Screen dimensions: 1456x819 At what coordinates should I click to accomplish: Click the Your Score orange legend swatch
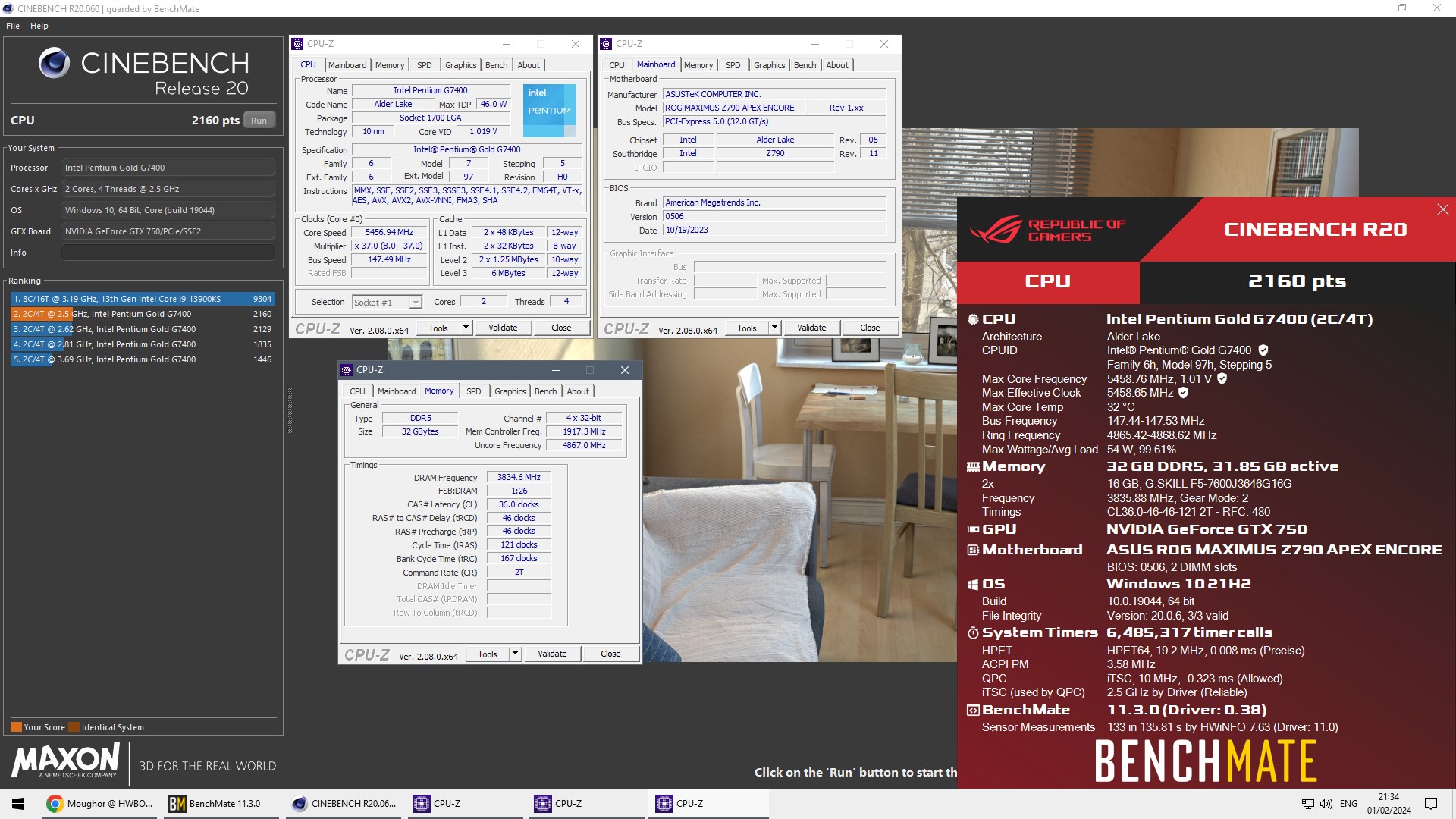point(16,726)
